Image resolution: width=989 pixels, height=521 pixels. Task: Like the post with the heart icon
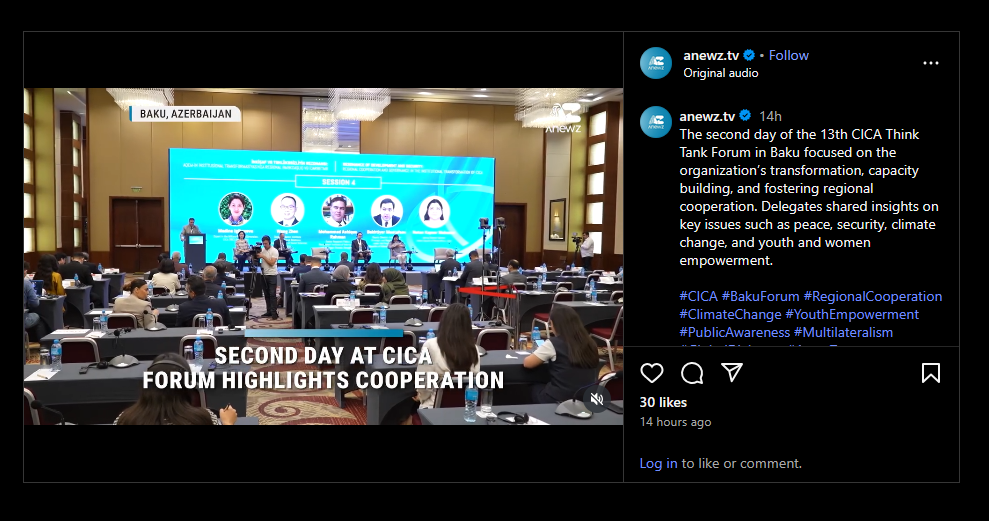coord(652,373)
